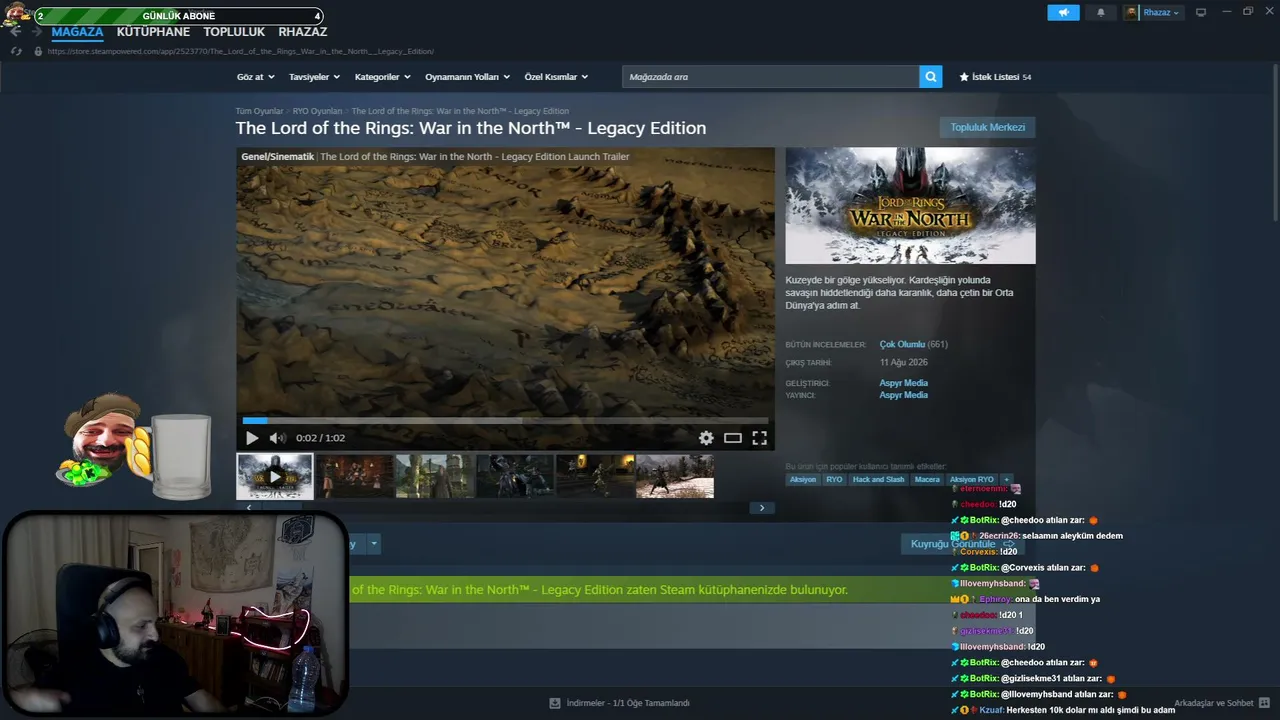Switch to the MAĞAZA tab
The width and height of the screenshot is (1280, 720).
click(x=77, y=32)
